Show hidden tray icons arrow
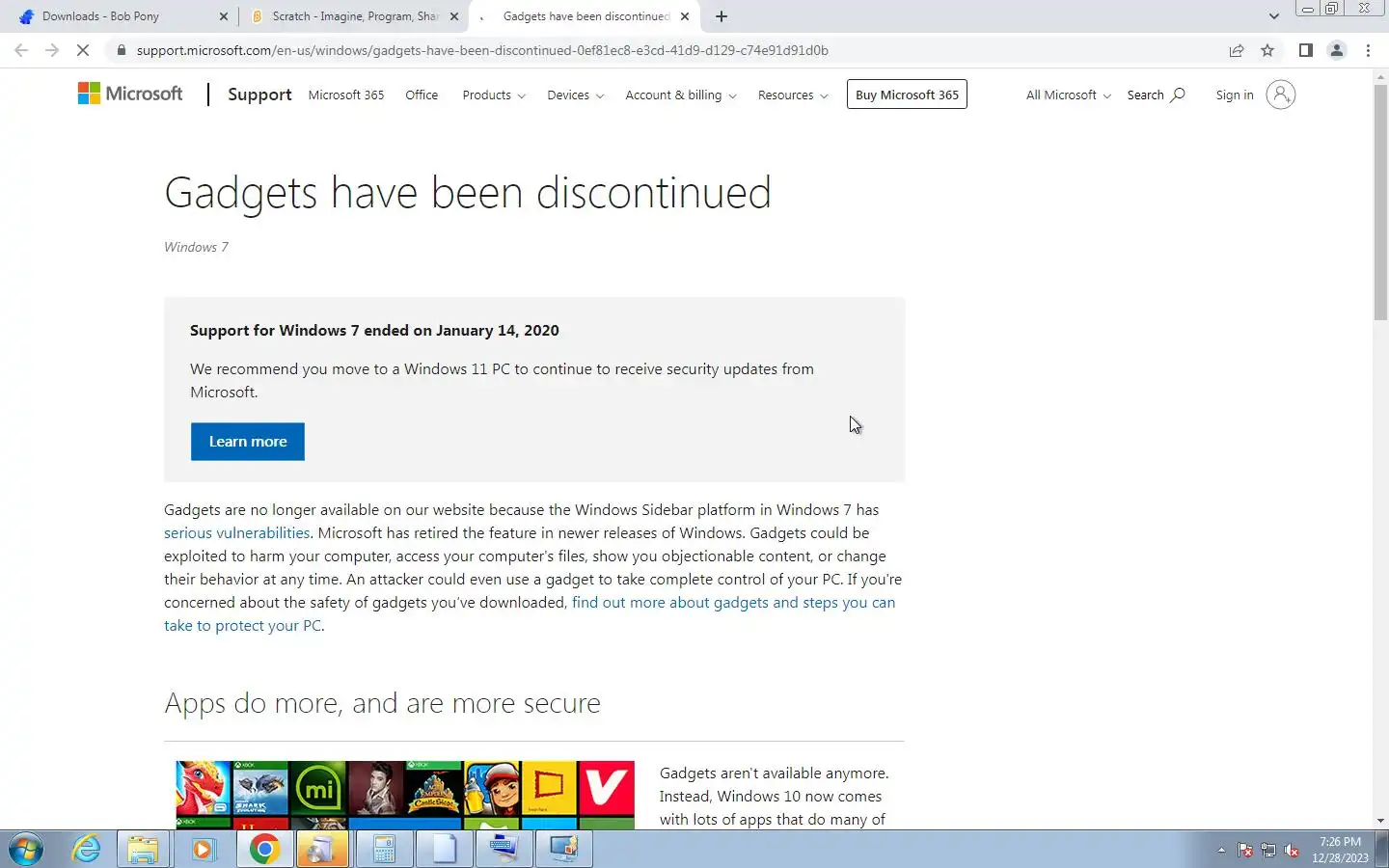 point(1221,851)
